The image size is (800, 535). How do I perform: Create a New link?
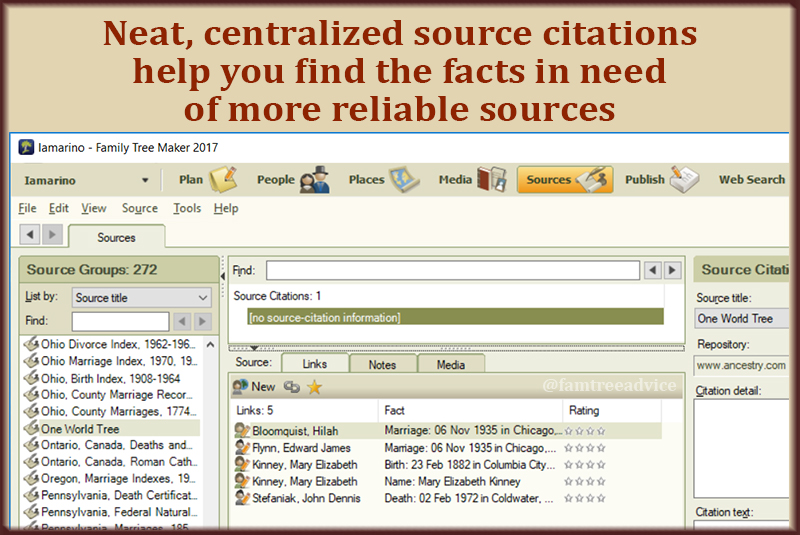[254, 387]
